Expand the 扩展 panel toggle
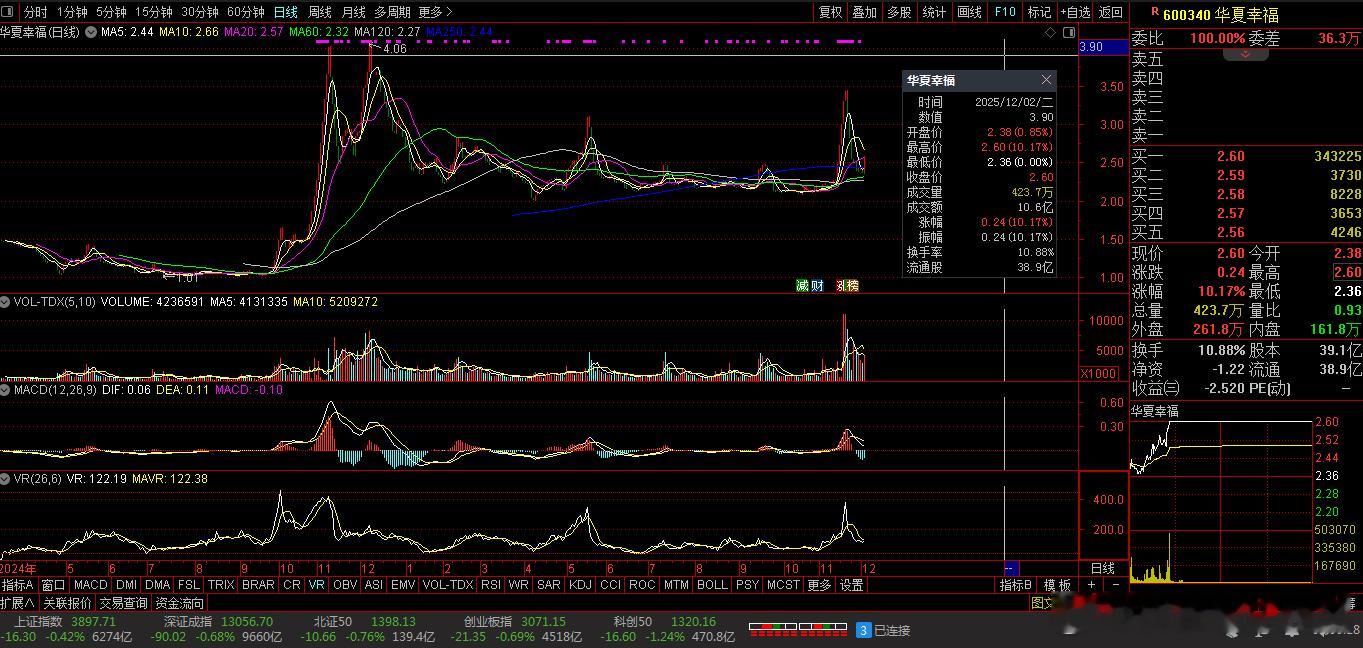1363x648 pixels. tap(18, 603)
